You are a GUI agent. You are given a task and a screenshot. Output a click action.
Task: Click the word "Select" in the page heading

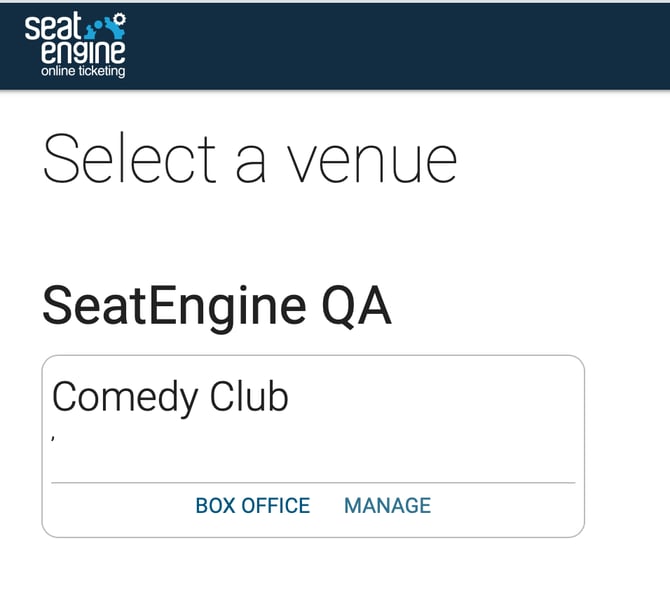coord(130,160)
